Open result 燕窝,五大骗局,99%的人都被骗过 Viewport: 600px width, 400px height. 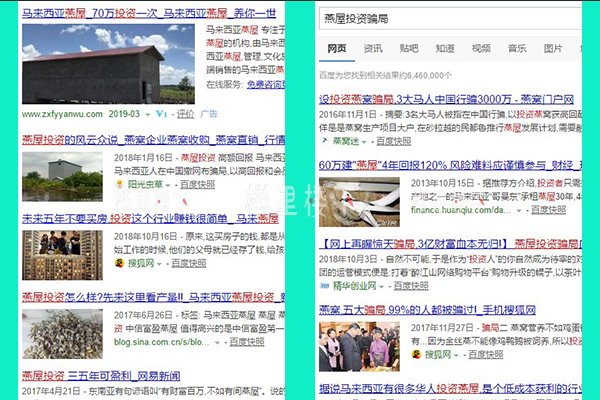427,310
